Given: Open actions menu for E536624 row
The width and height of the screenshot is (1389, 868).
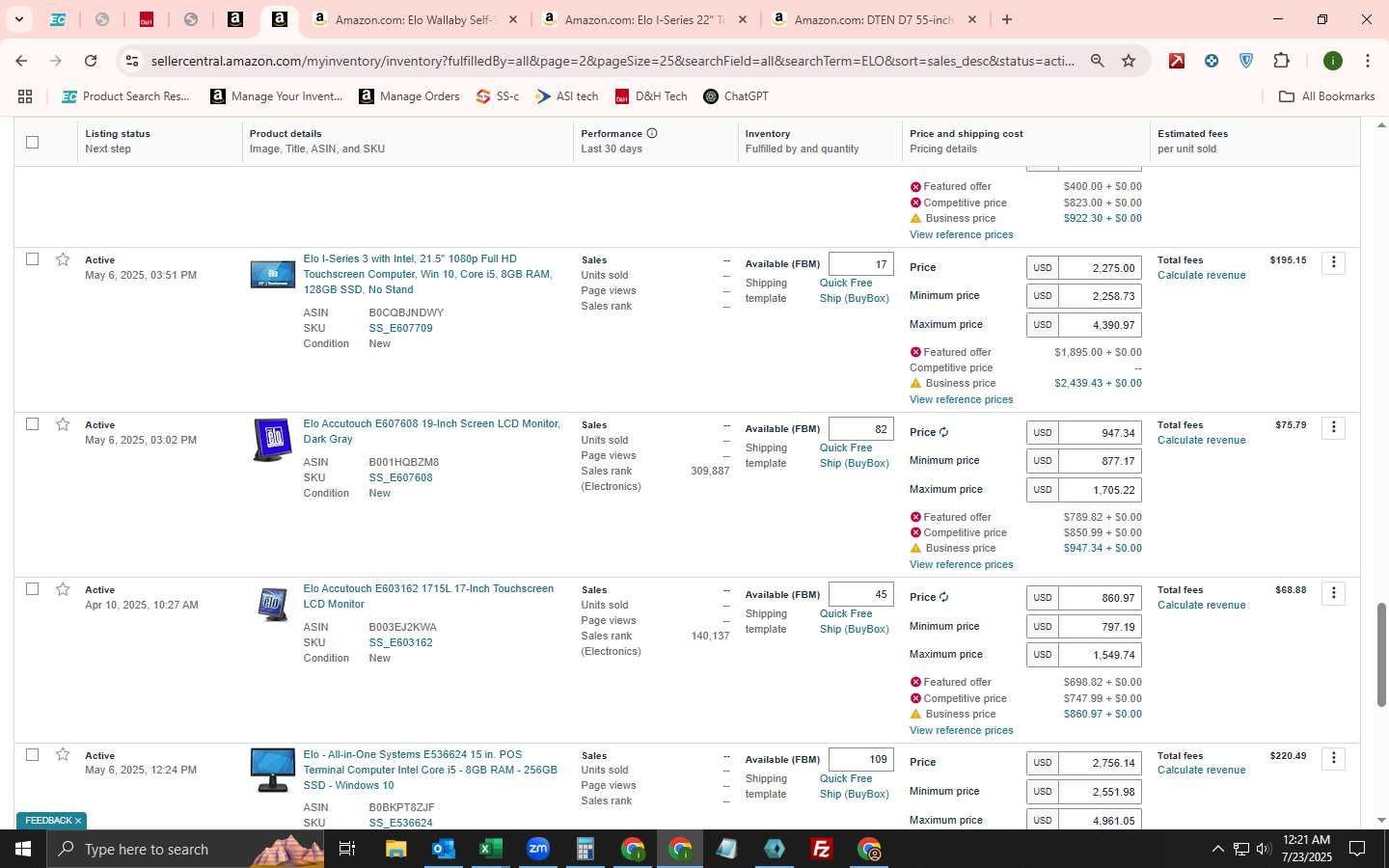Looking at the screenshot, I should 1333,758.
